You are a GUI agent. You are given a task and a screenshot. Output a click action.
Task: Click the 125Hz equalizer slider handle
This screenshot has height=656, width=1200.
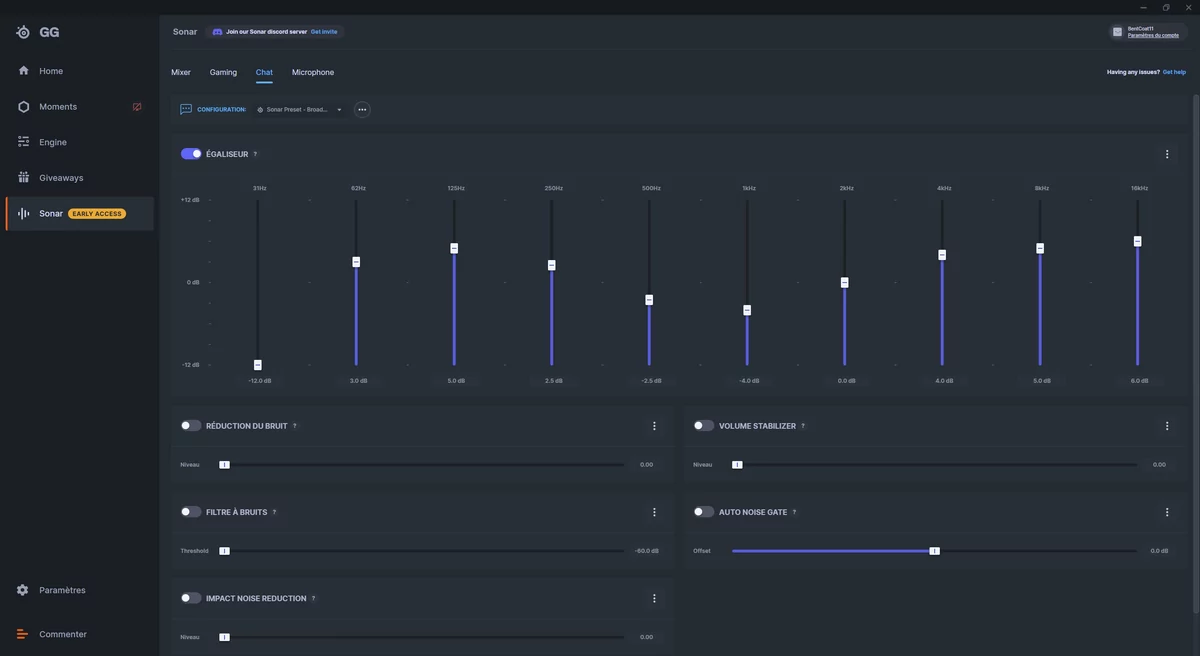(x=454, y=248)
